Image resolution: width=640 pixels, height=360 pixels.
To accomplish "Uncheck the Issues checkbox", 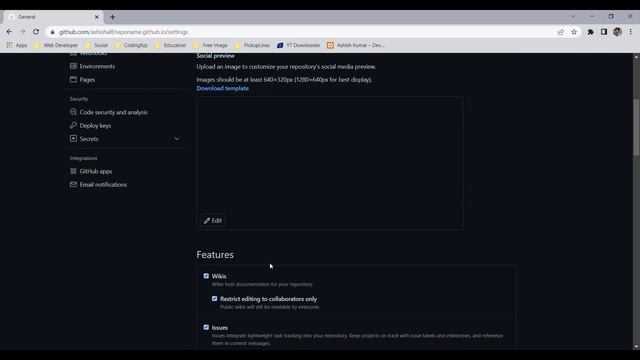I will (x=206, y=327).
